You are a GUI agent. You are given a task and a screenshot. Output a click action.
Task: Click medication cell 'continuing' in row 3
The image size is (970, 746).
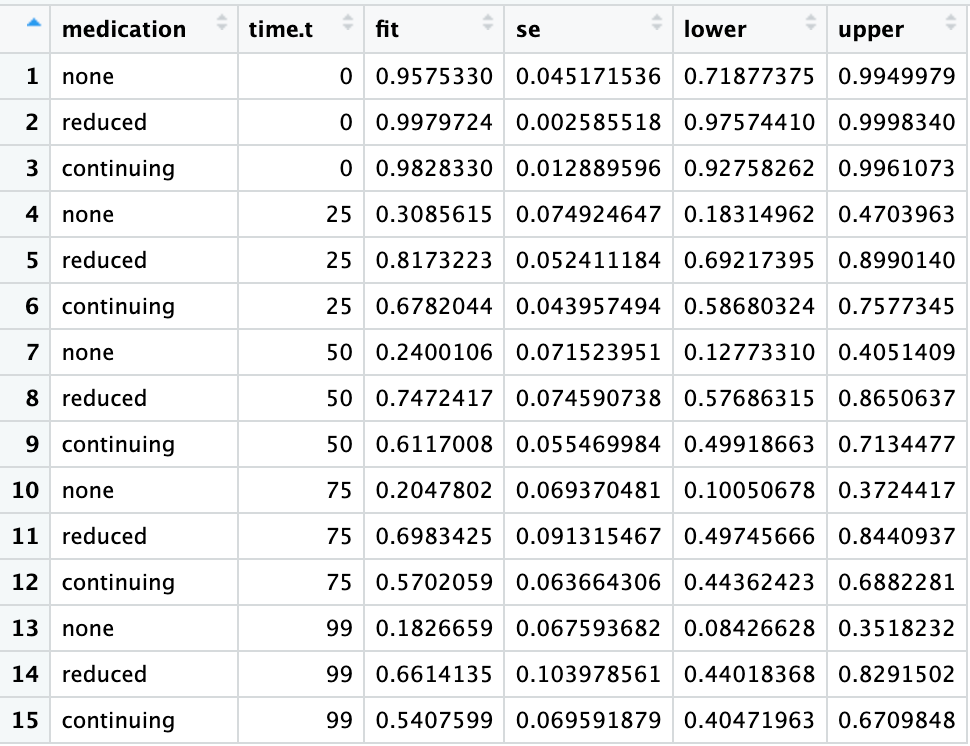118,169
